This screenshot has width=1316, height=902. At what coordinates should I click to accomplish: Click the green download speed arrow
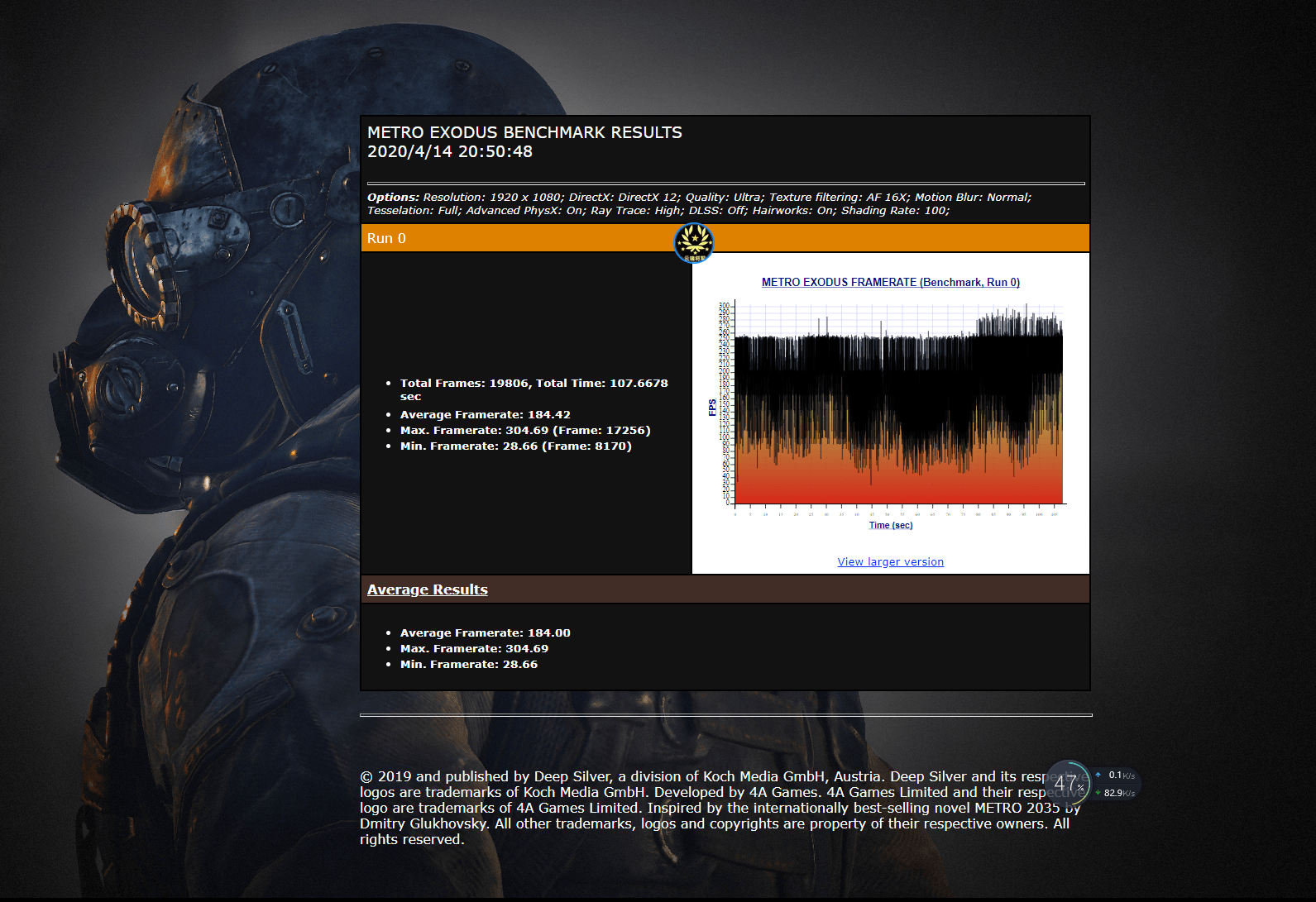[x=1098, y=792]
